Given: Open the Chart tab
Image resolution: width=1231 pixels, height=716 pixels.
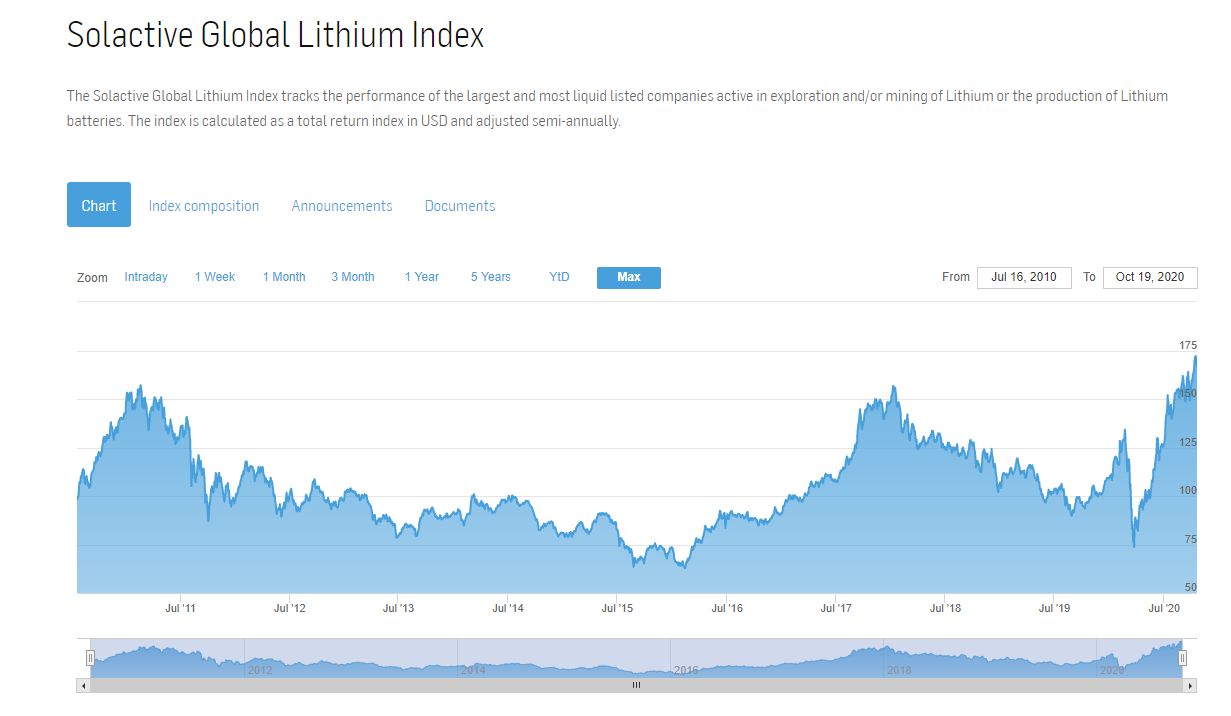Looking at the screenshot, I should pyautogui.click(x=99, y=205).
